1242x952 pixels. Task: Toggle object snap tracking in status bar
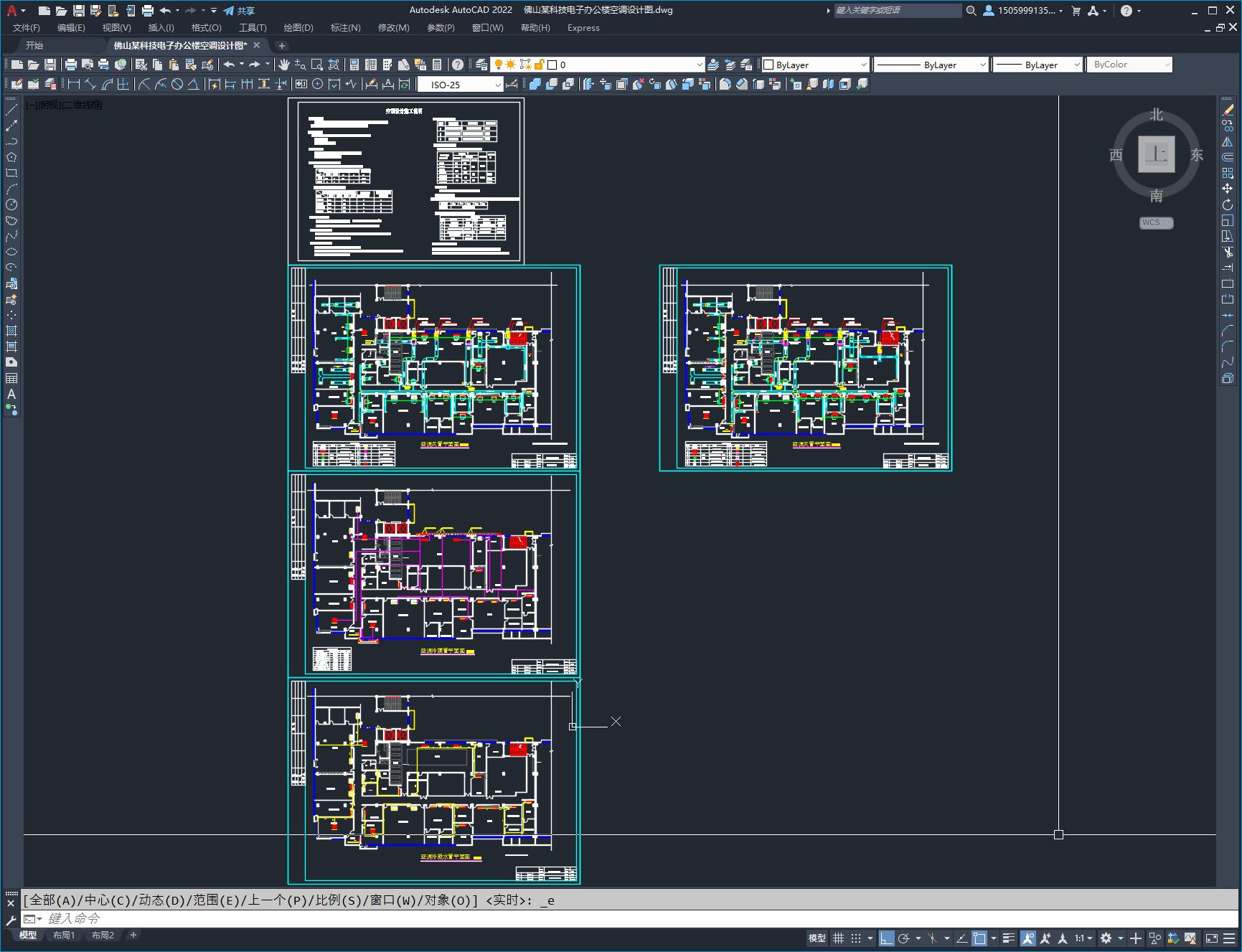tap(961, 938)
